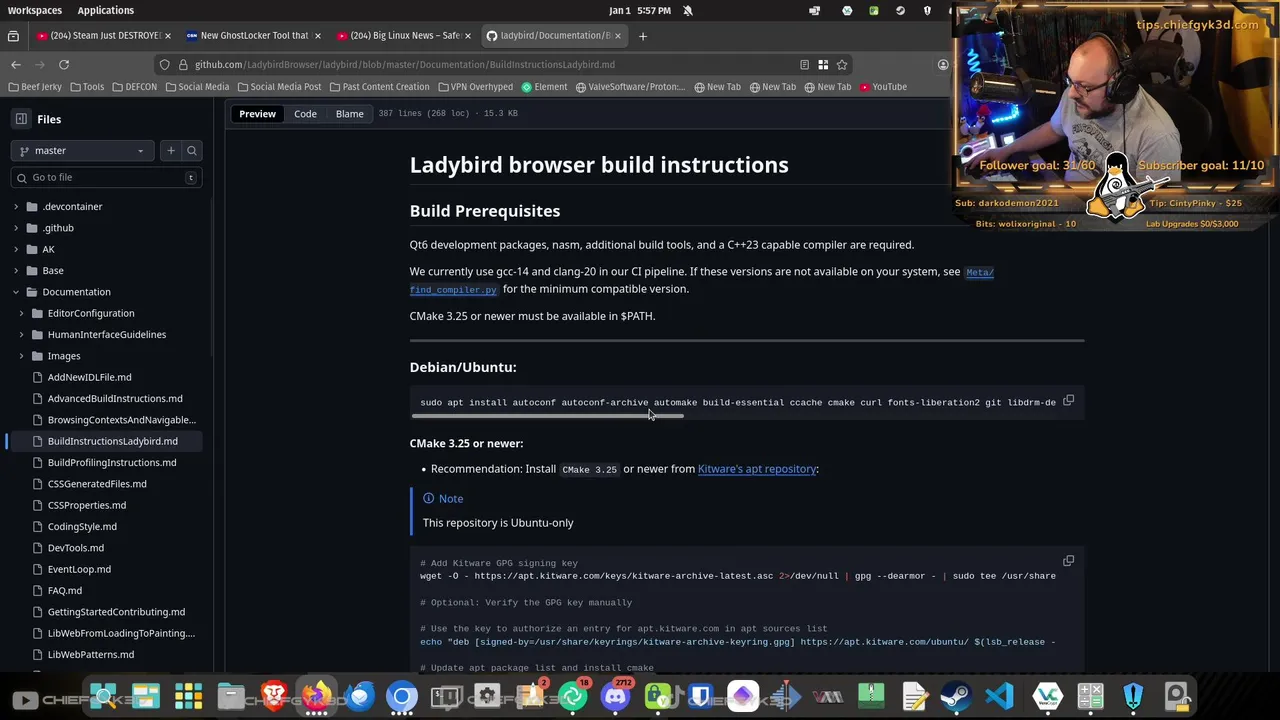Focus the Go to file field

pos(107,178)
